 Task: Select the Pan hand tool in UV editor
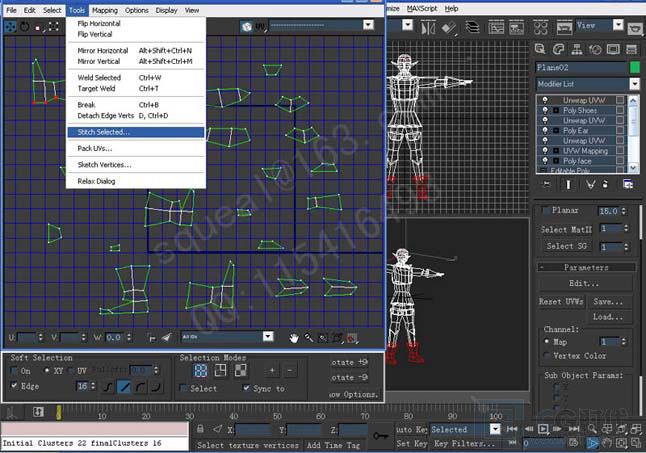click(x=293, y=338)
